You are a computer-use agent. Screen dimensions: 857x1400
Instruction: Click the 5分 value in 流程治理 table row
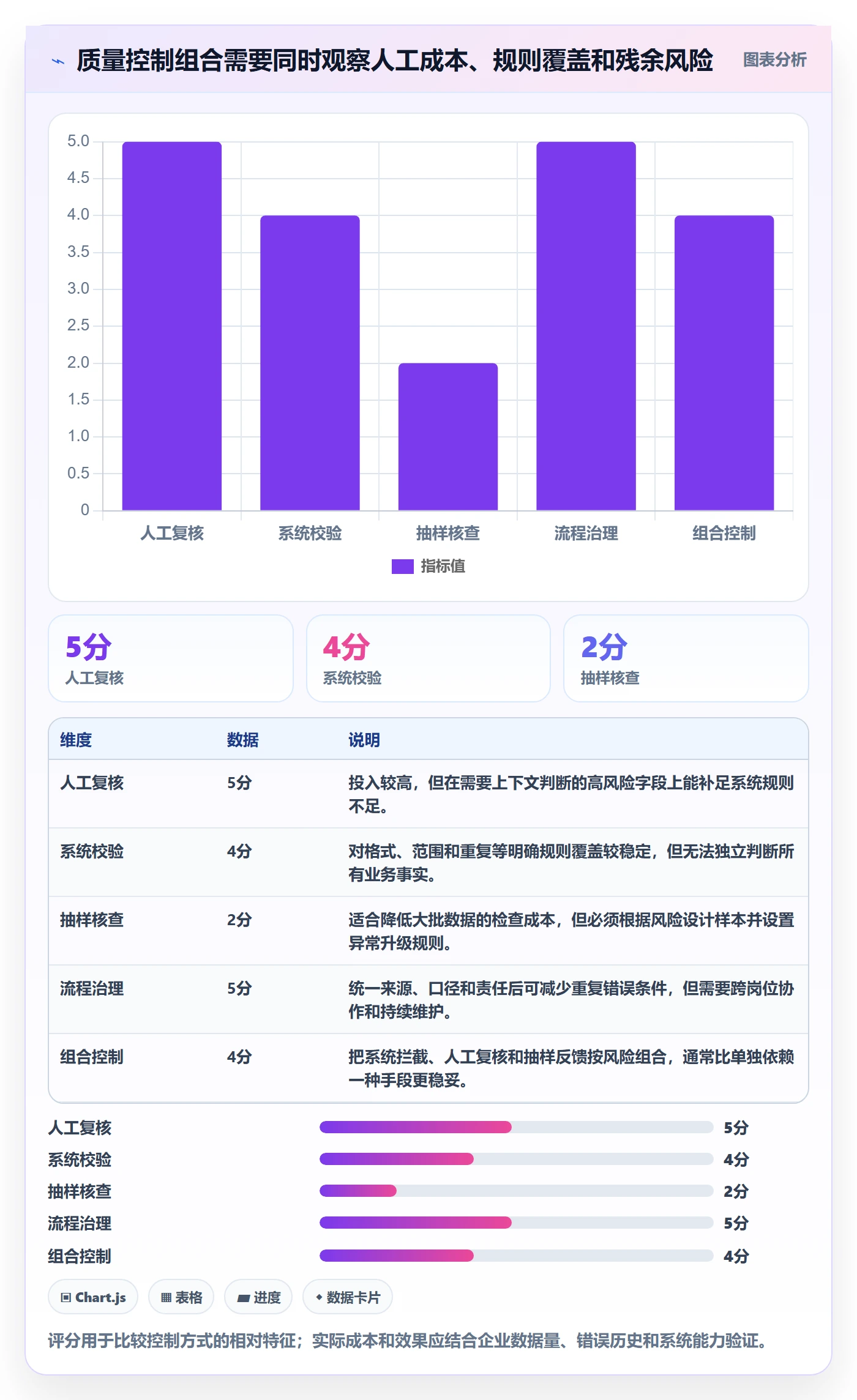pyautogui.click(x=239, y=988)
